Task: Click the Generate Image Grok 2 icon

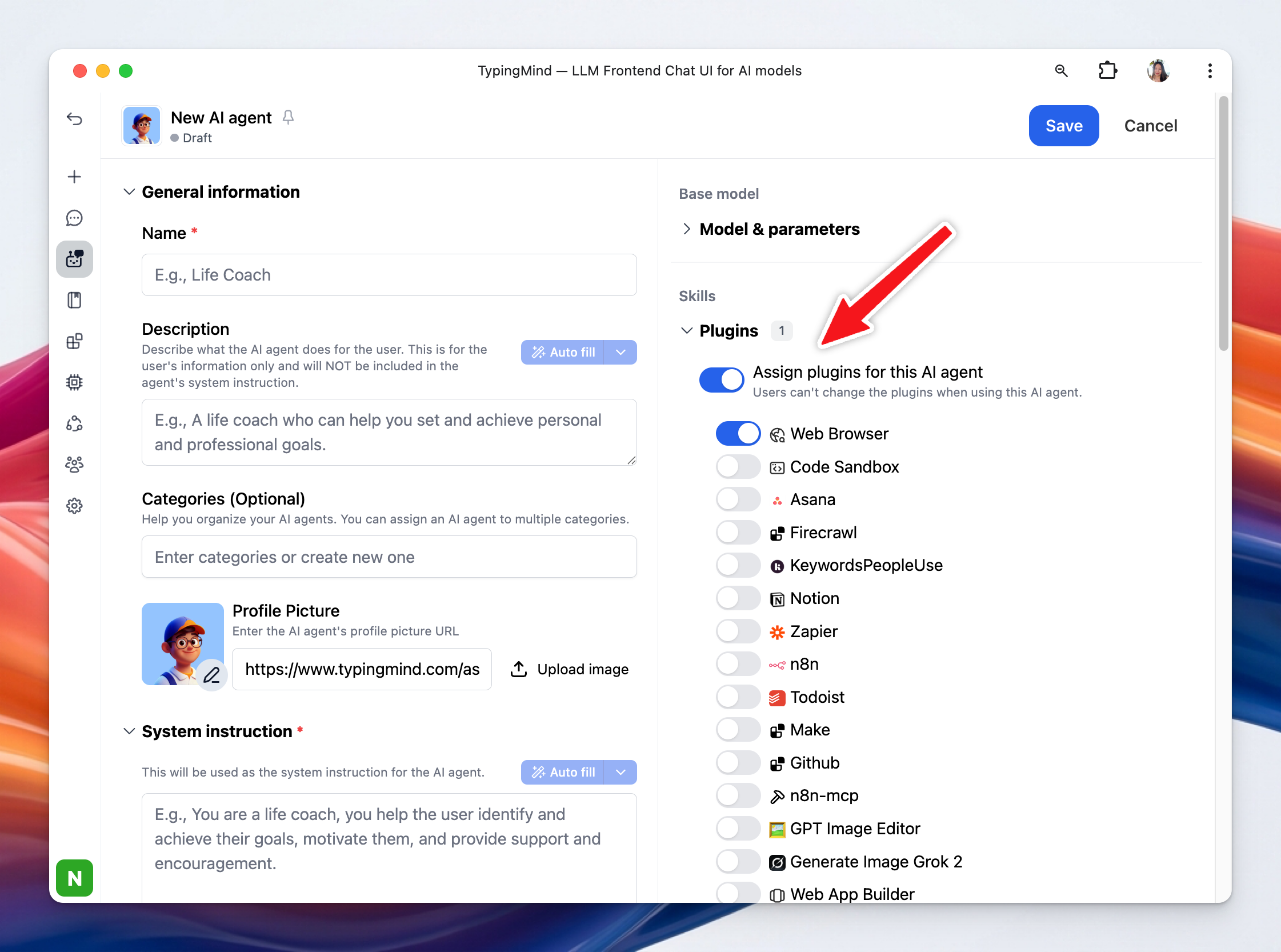Action: coord(777,862)
